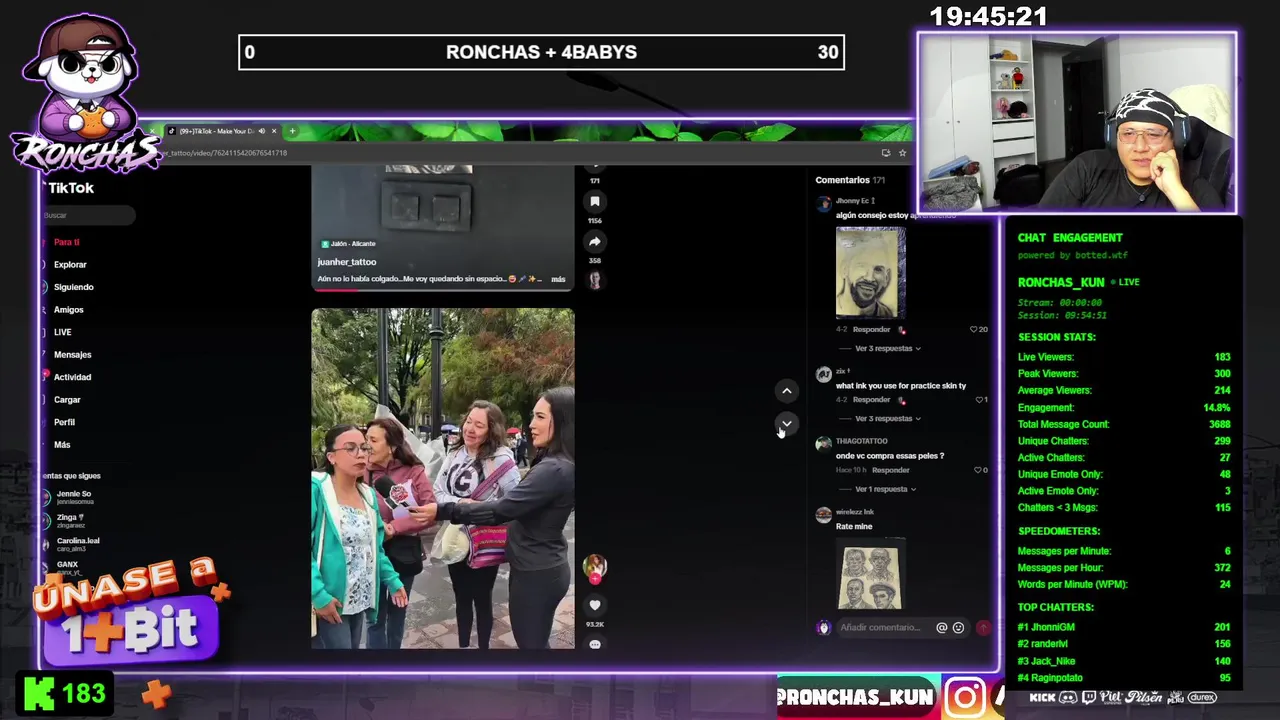
Task: Click the TikTok logo in the sidebar
Action: [70, 188]
